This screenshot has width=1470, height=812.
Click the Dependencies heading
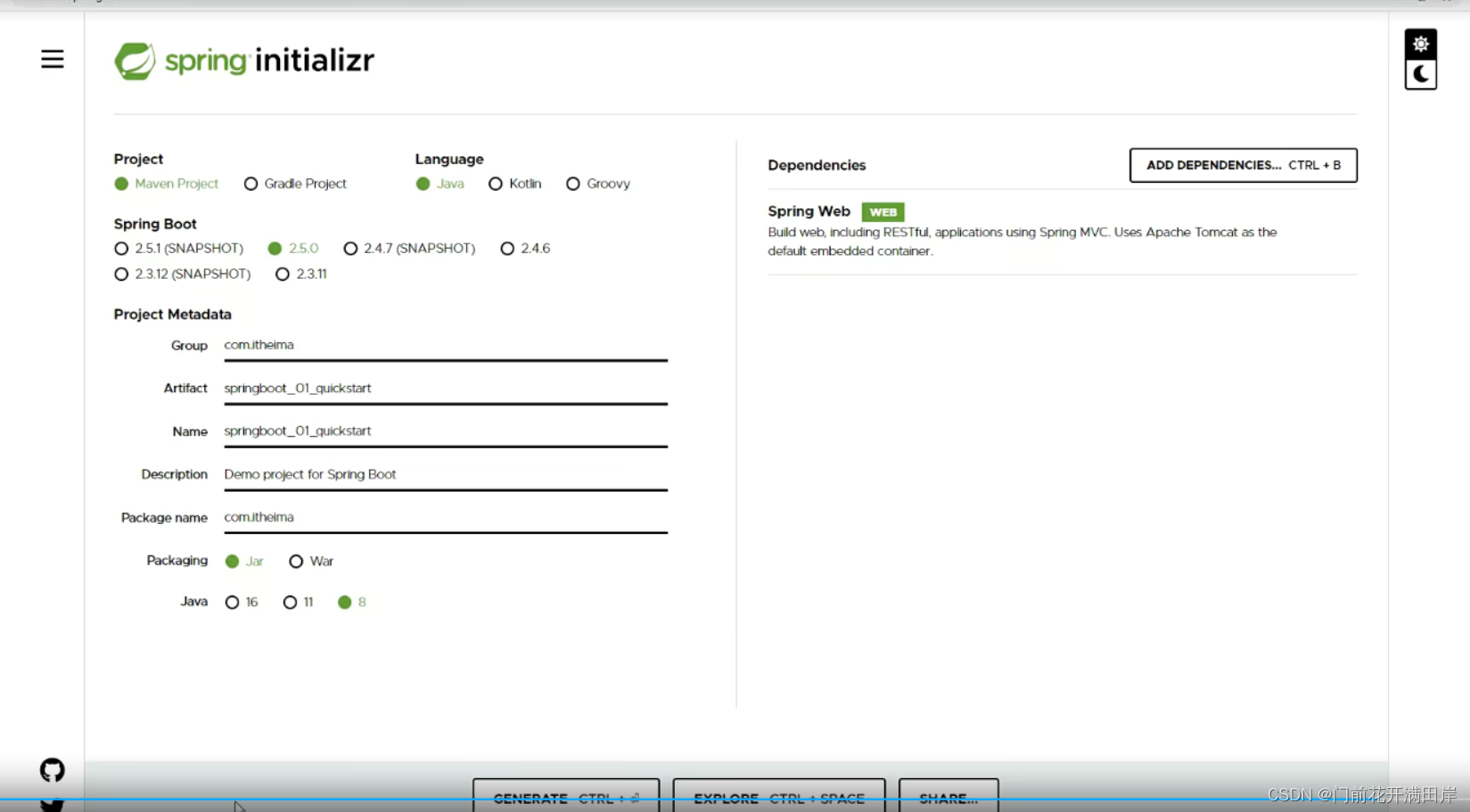tap(817, 166)
